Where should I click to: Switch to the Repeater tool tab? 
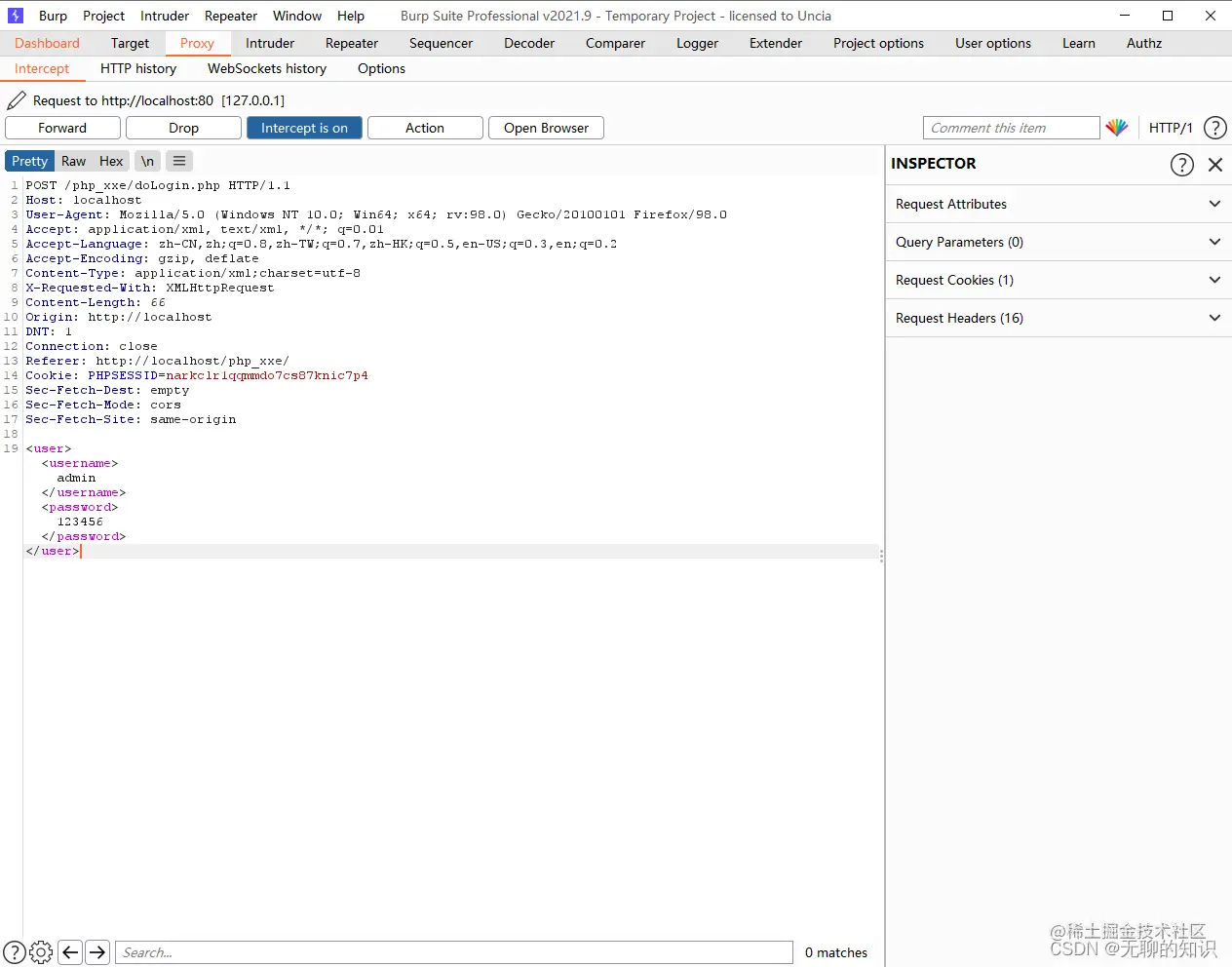pyautogui.click(x=352, y=43)
